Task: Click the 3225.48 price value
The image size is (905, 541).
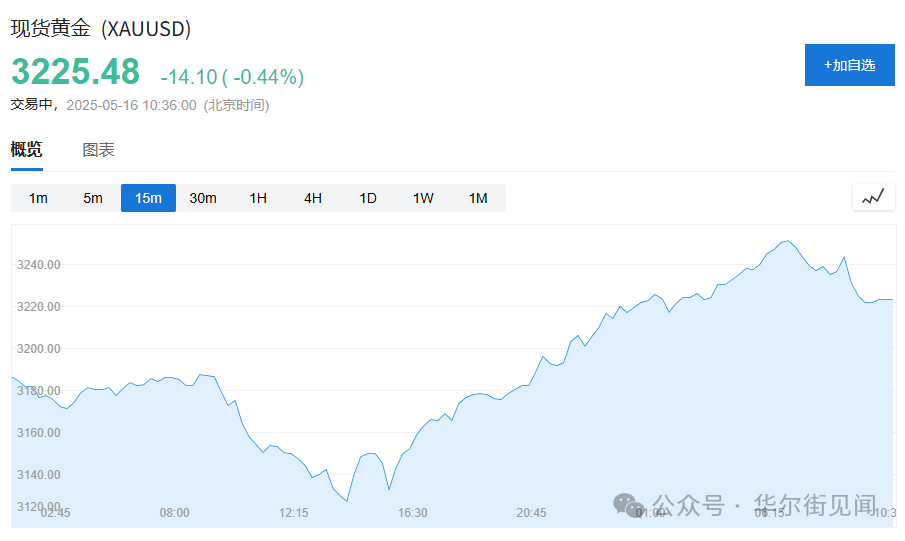Action: point(76,72)
